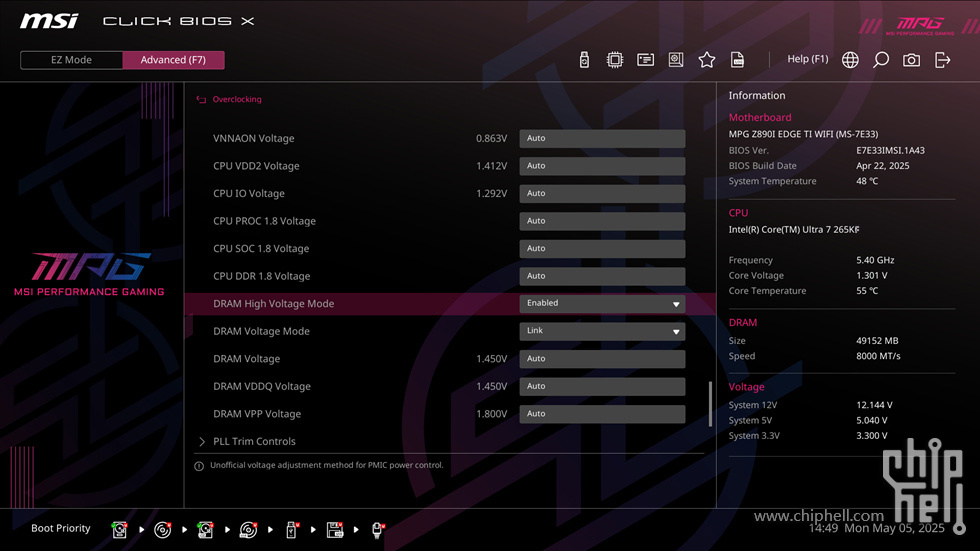Switch to EZ Mode
This screenshot has width=980, height=551.
click(71, 60)
